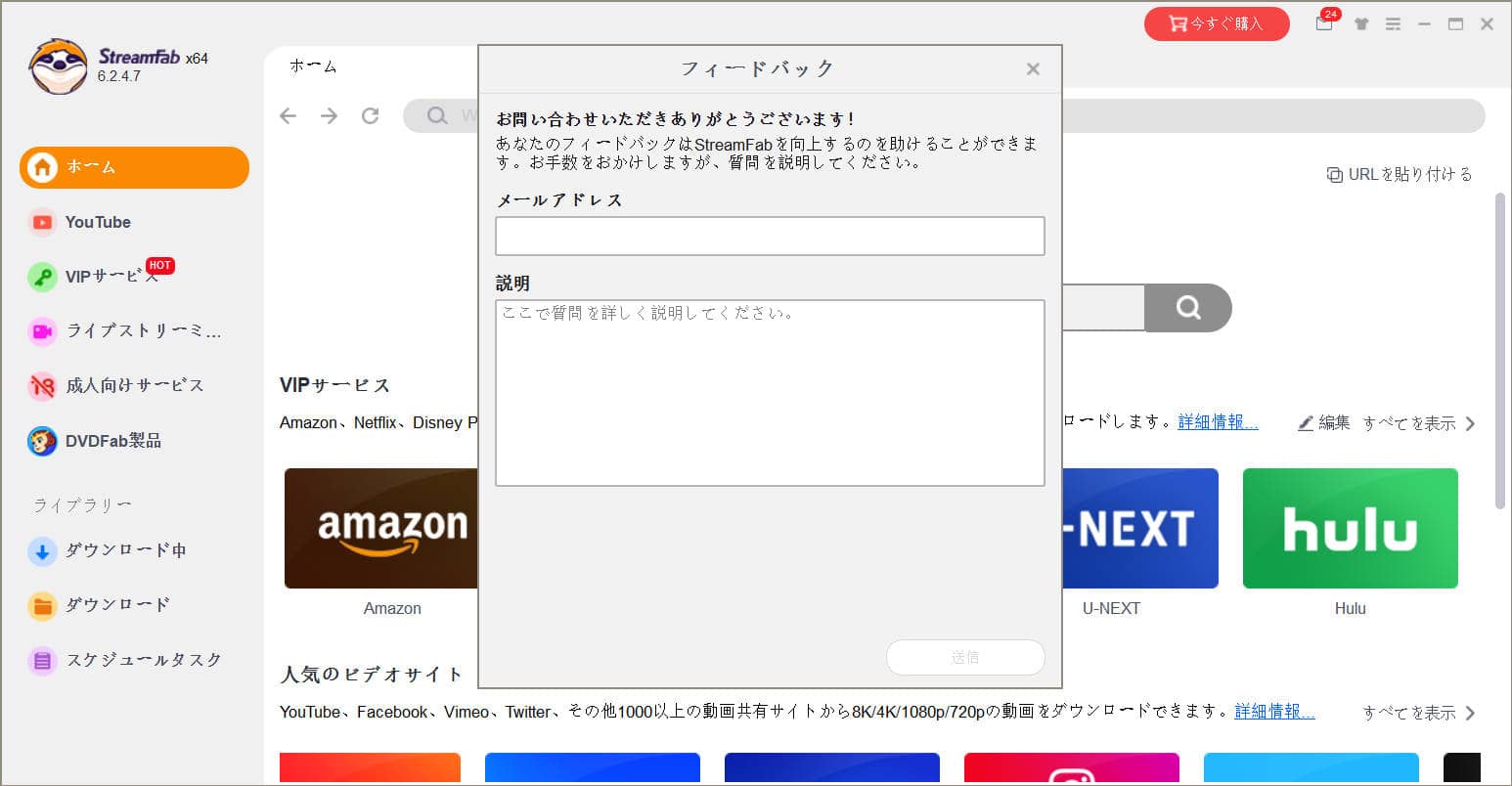Click the Instagram tile at the bottom
This screenshot has height=786, width=1512.
click(1071, 768)
